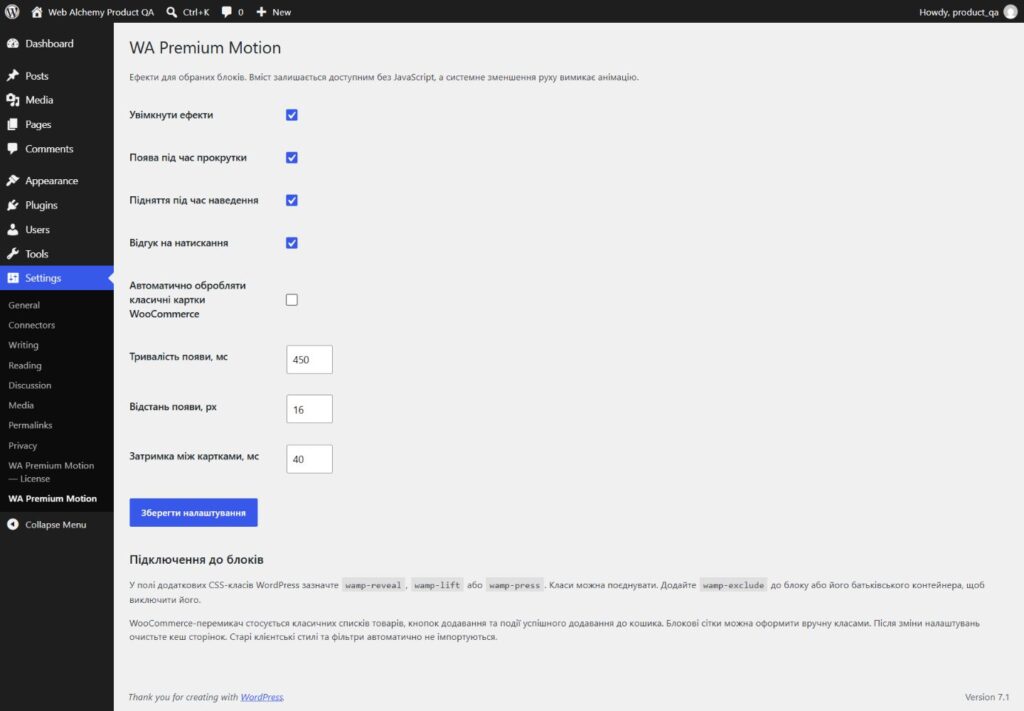This screenshot has height=711, width=1024.
Task: Click the New label in the admin bar
Action: (x=281, y=12)
